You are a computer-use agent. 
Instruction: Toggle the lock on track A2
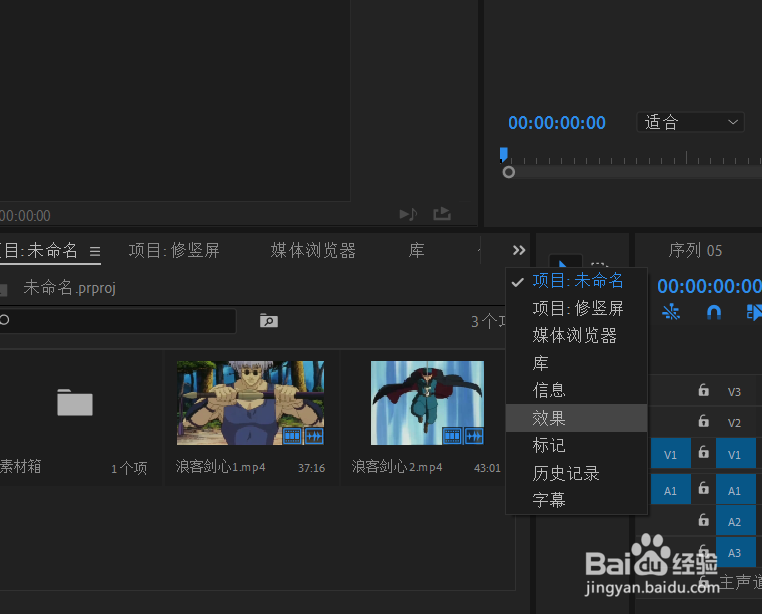pyautogui.click(x=703, y=520)
